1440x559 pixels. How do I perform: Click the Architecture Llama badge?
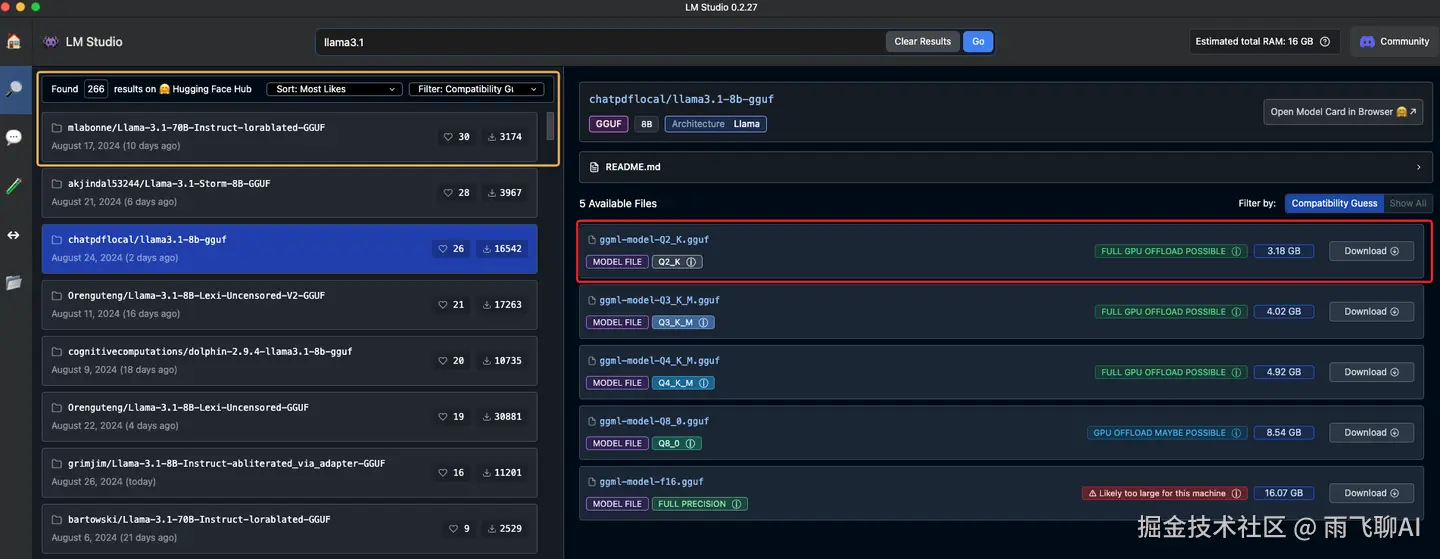(715, 124)
